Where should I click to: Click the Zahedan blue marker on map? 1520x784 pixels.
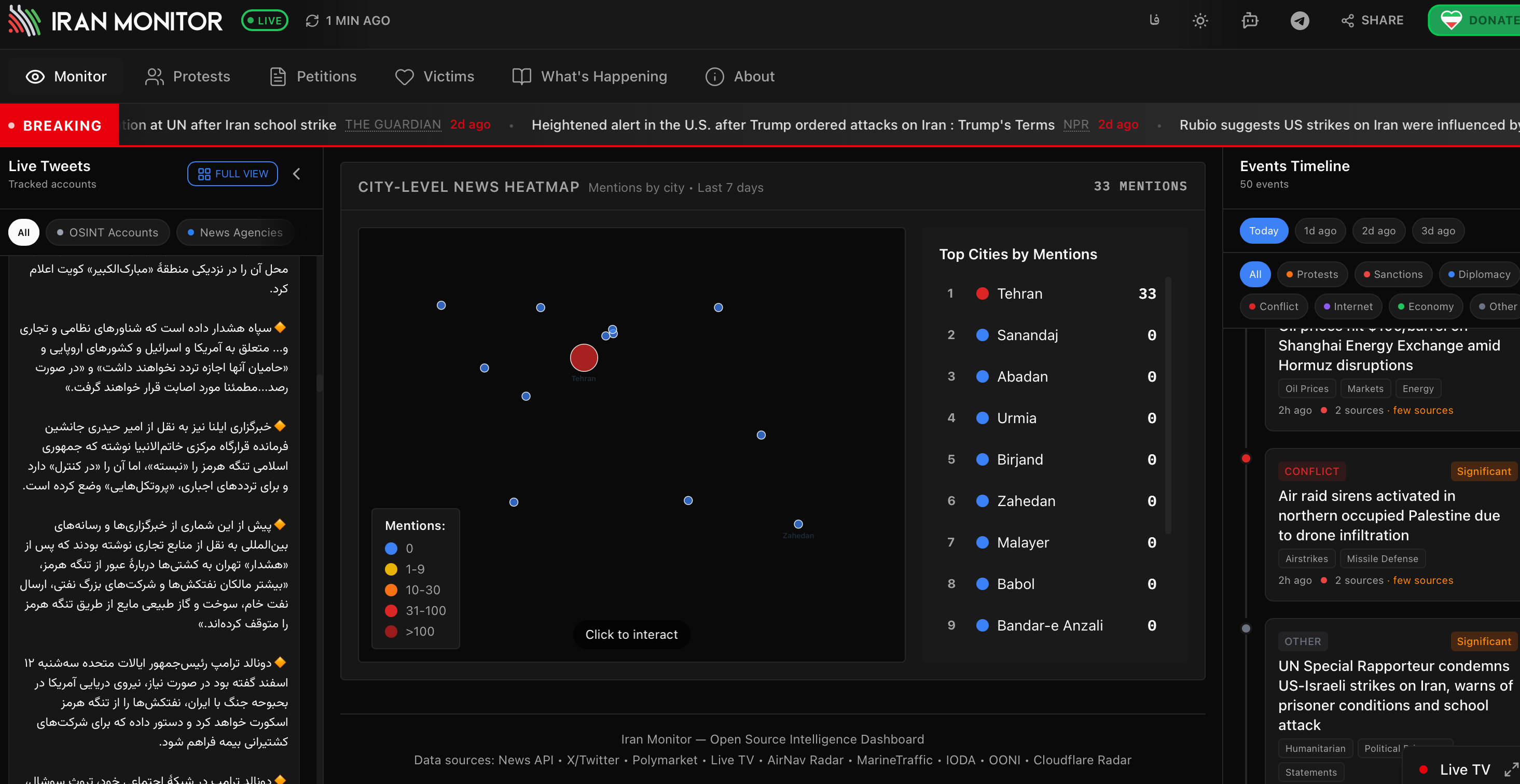pos(798,524)
